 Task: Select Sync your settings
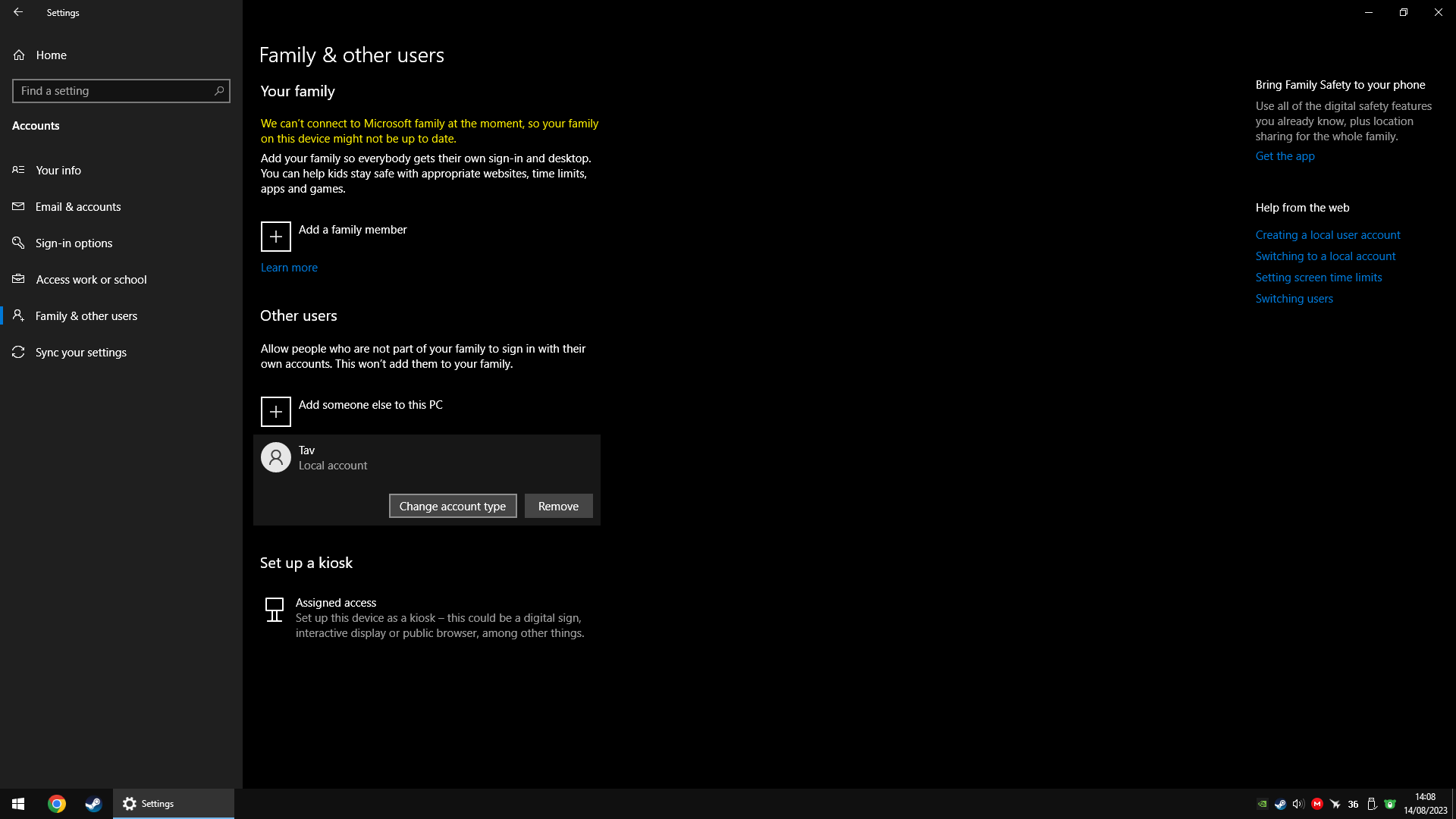[x=81, y=352]
